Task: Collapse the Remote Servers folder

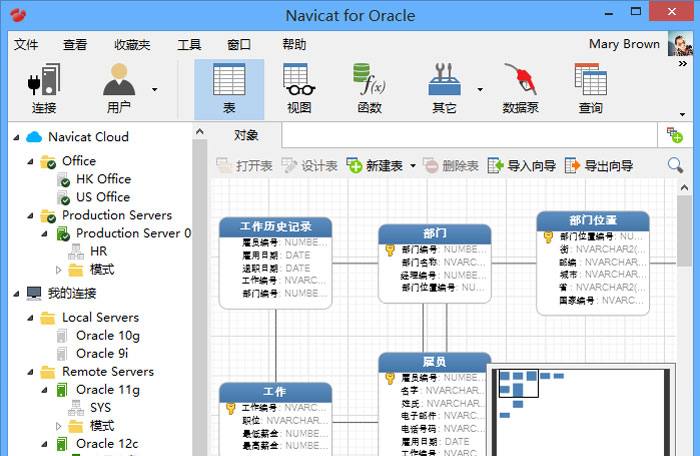Action: (x=30, y=372)
